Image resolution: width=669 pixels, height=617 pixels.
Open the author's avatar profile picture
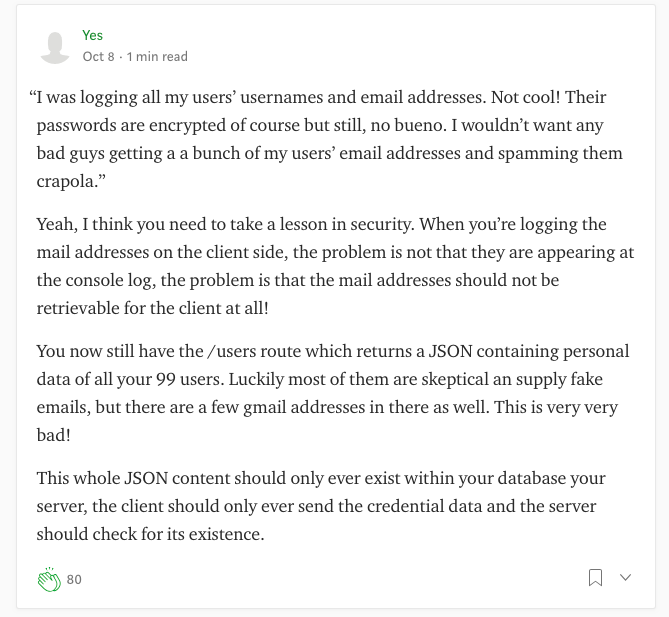(55, 47)
